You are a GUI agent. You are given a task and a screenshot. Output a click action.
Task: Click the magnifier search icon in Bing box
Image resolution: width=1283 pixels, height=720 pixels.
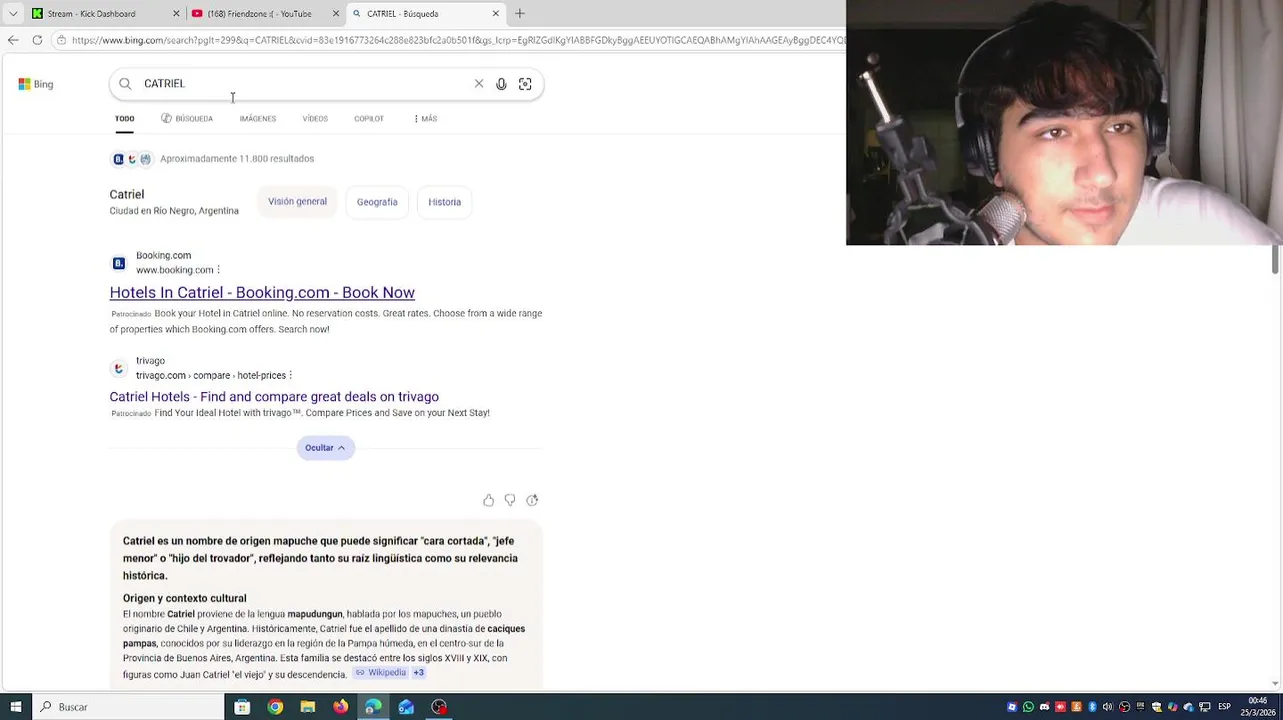coord(125,84)
